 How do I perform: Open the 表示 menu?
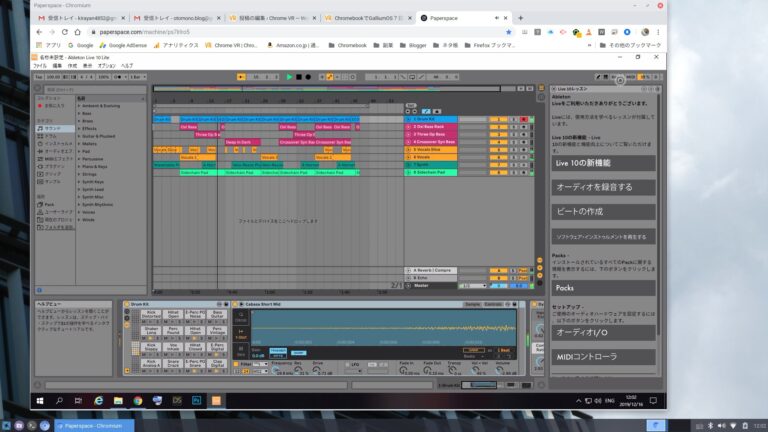pyautogui.click(x=87, y=66)
